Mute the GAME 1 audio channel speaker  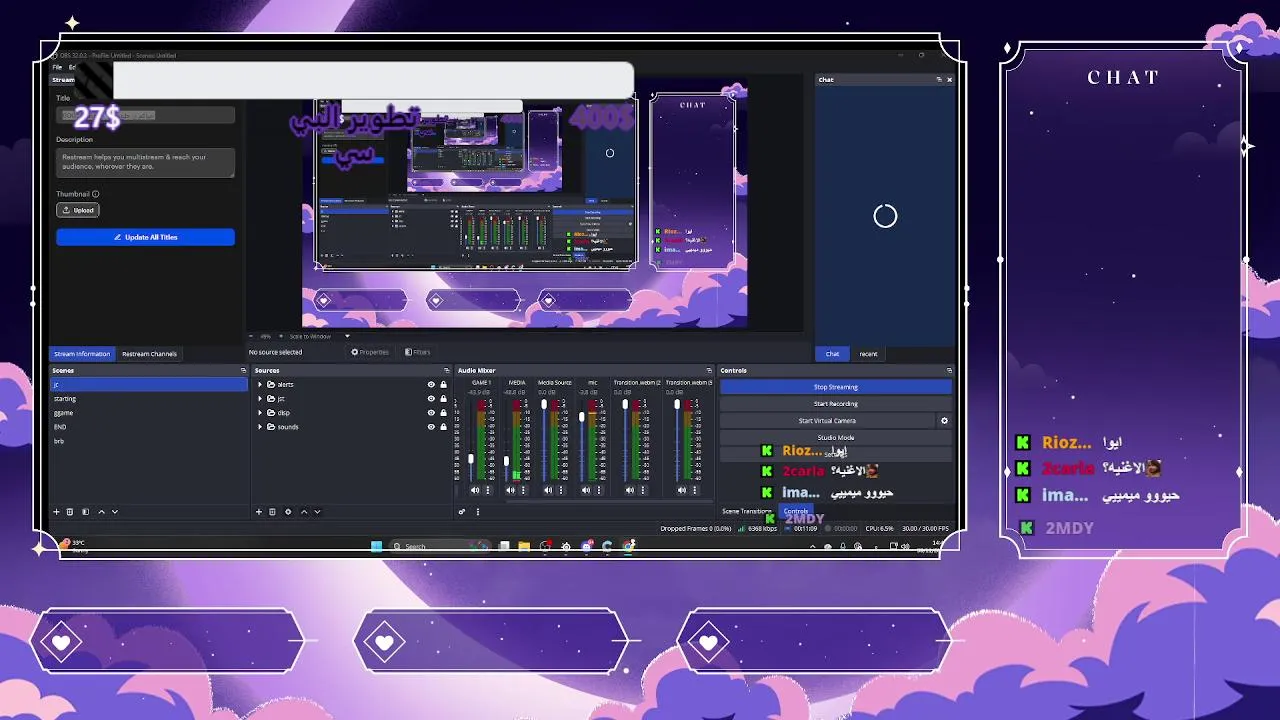(475, 490)
